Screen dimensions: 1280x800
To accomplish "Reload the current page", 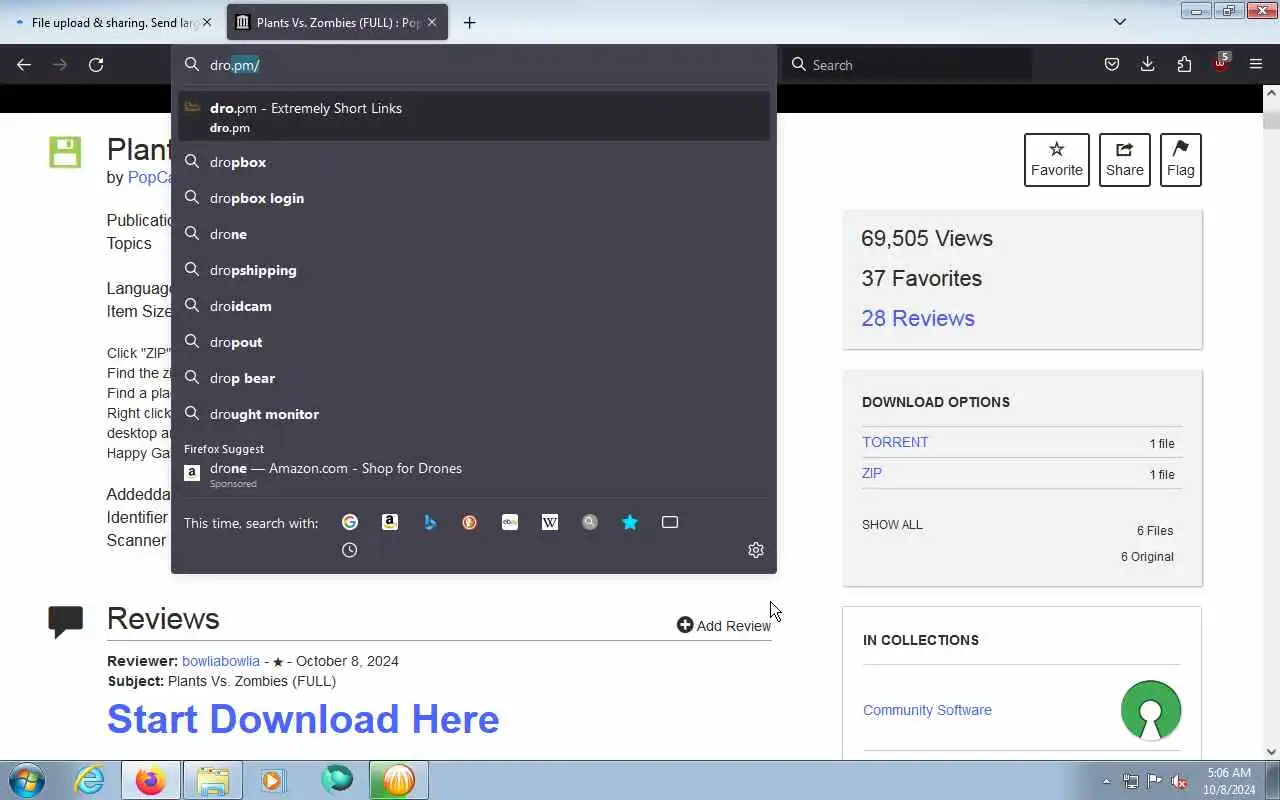I will point(96,65).
